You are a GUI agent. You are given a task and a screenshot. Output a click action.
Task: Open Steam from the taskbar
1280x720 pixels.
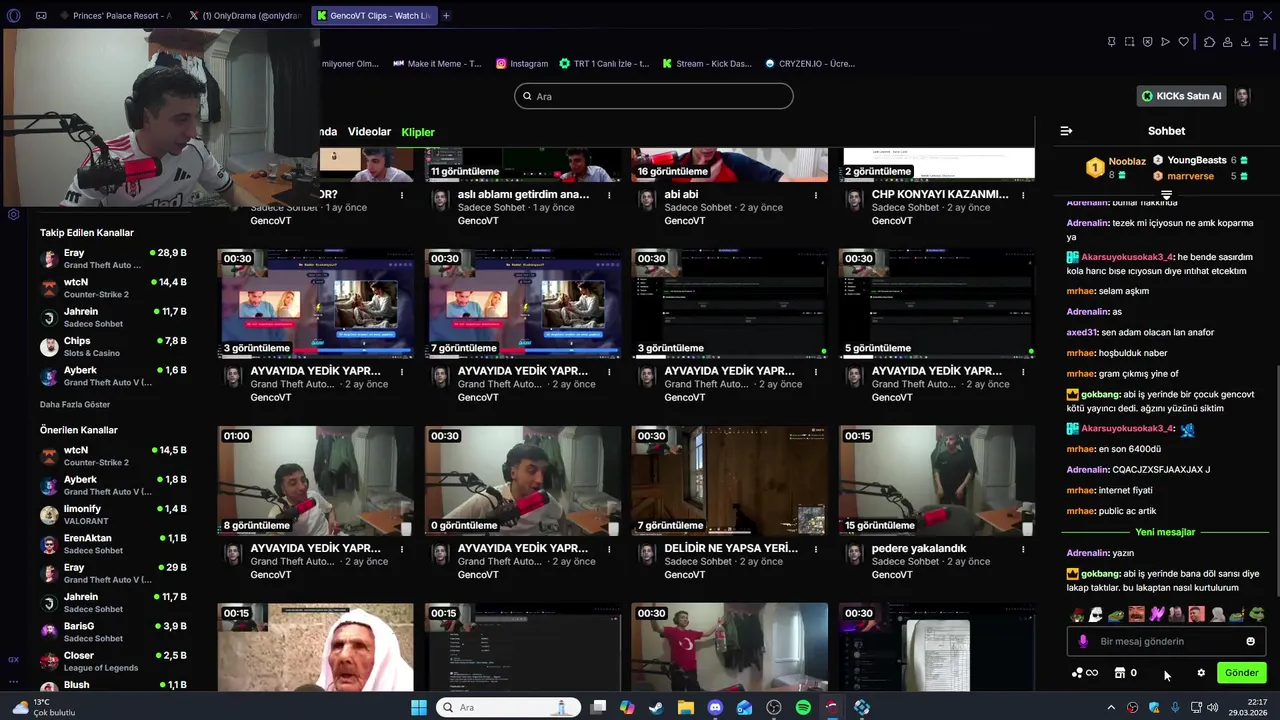pyautogui.click(x=656, y=707)
